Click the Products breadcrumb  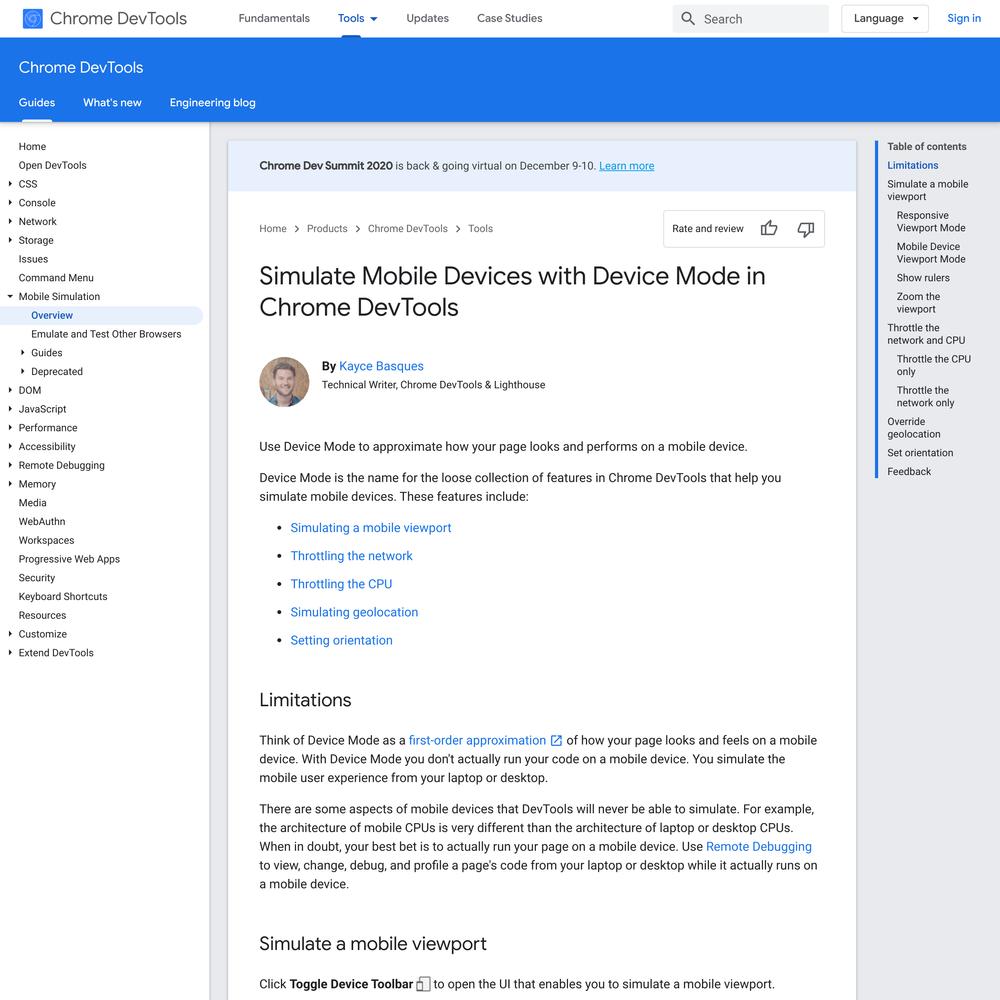[x=327, y=228]
